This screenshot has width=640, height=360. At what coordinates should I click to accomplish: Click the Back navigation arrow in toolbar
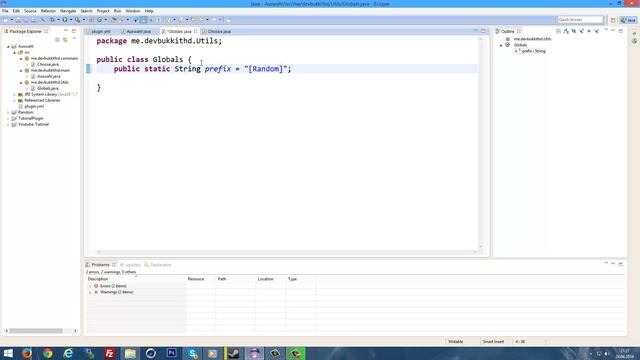[x=194, y=20]
